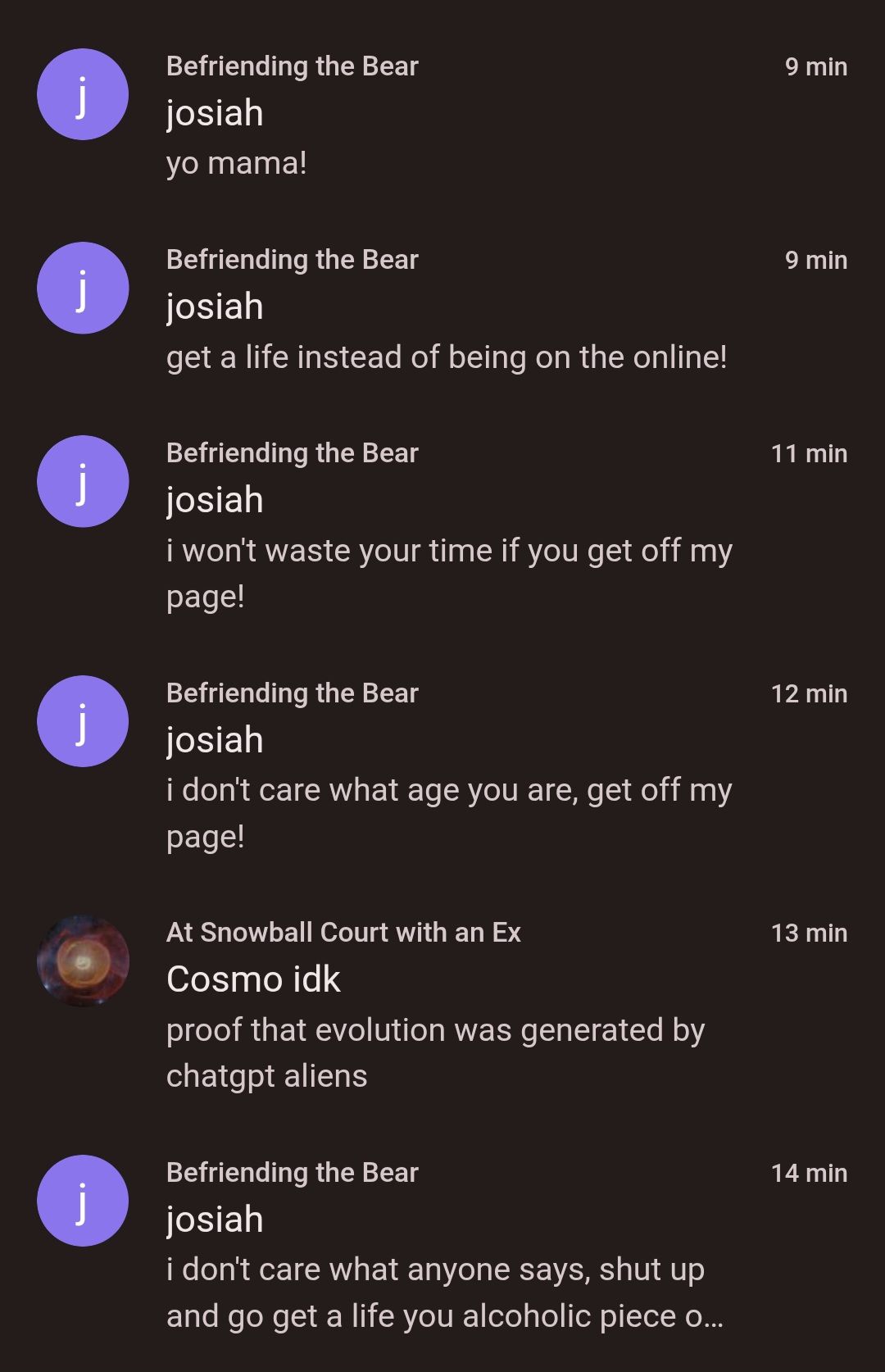The width and height of the screenshot is (885, 1372).
Task: Open the "get a life instead of being on the online!" comment
Action: [x=447, y=357]
